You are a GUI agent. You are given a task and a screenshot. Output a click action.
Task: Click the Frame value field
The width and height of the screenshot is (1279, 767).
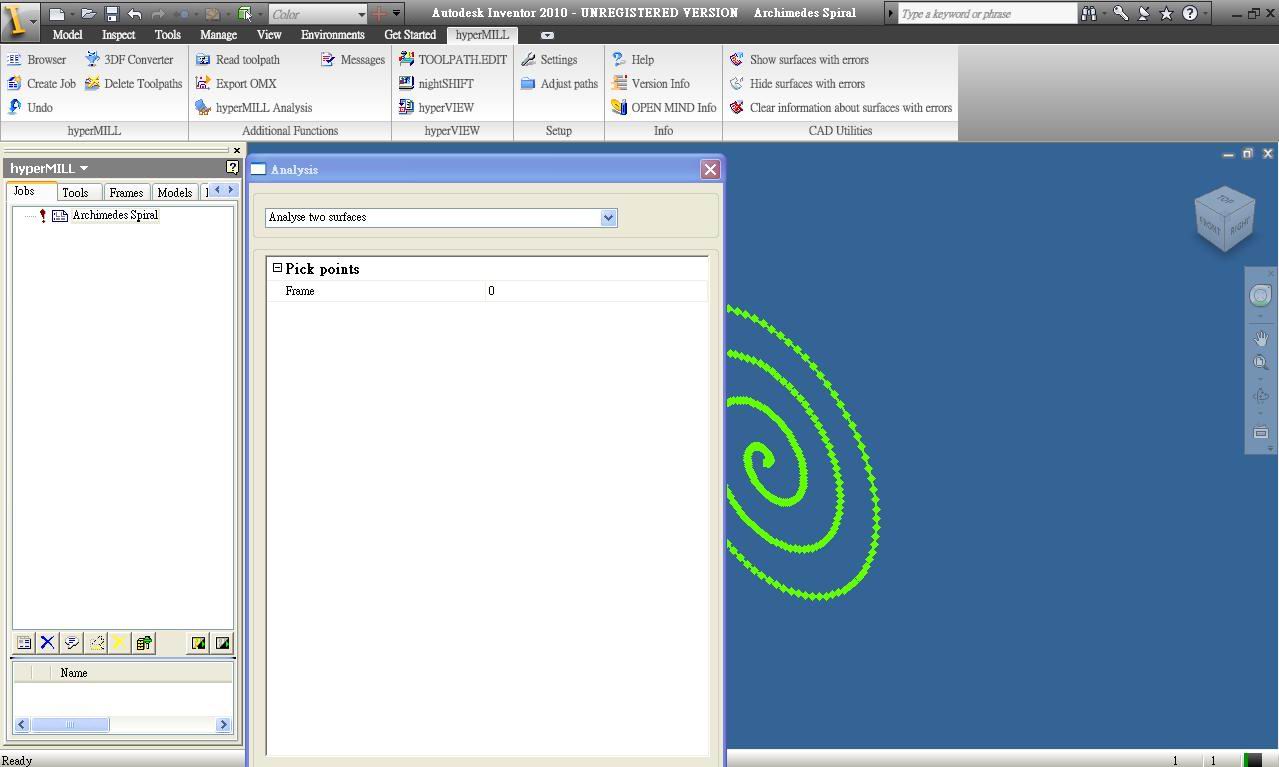[x=596, y=291]
